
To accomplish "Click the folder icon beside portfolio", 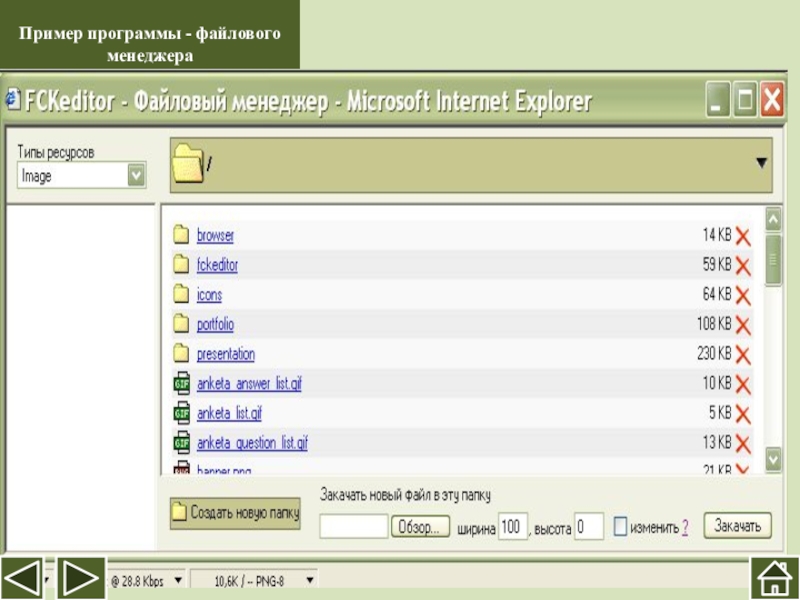I will 181,323.
